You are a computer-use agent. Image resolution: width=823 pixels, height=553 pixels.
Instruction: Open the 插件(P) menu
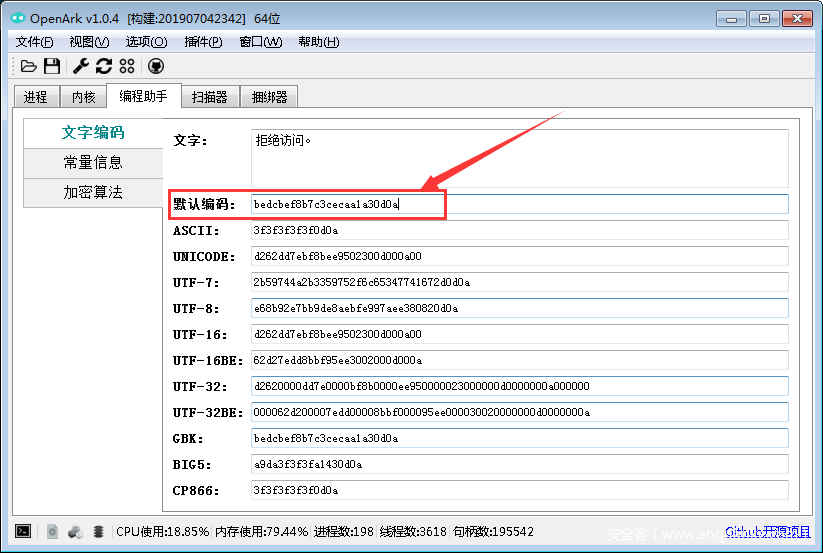pyautogui.click(x=203, y=42)
